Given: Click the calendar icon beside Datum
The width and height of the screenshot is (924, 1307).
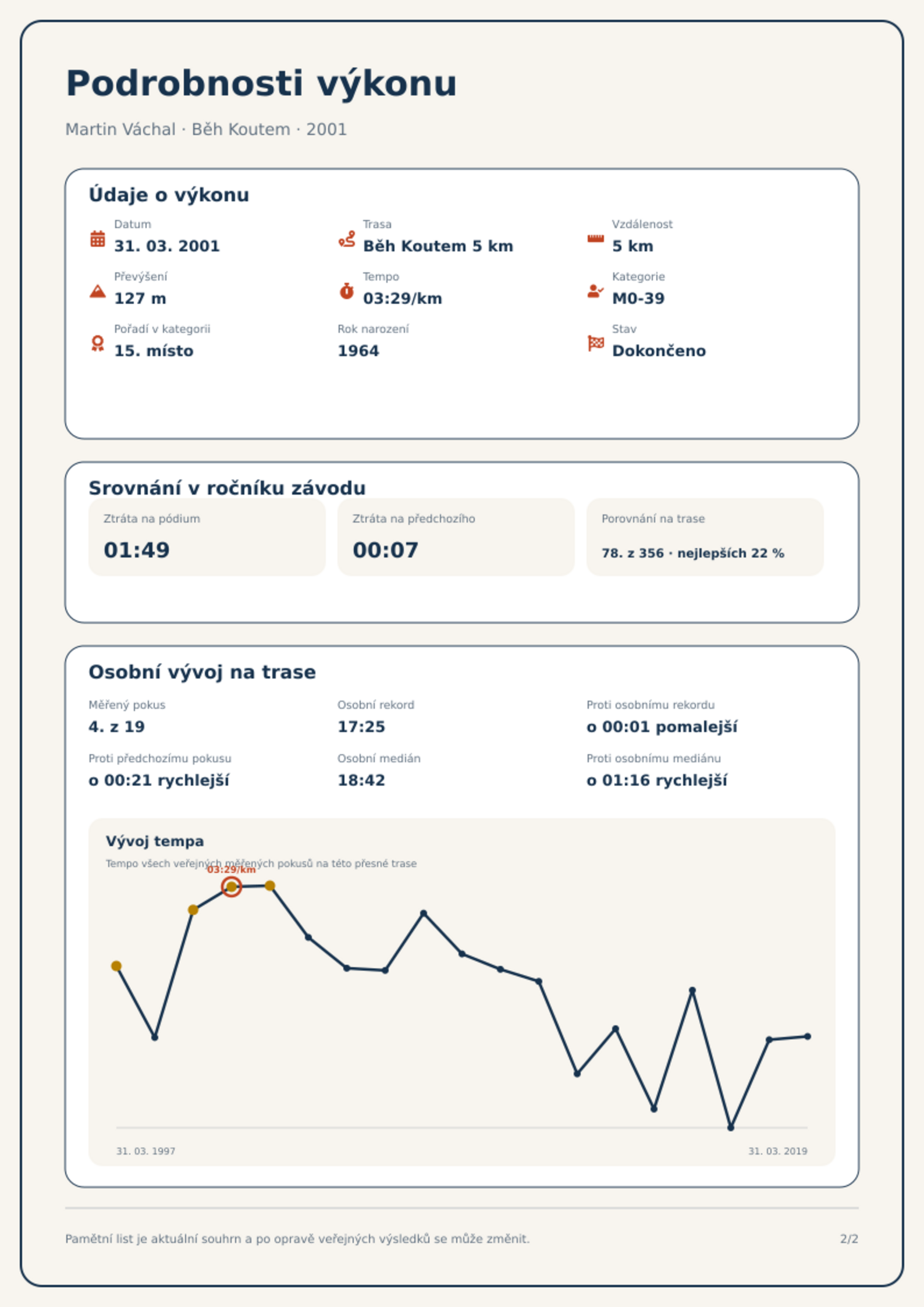Looking at the screenshot, I should point(98,239).
